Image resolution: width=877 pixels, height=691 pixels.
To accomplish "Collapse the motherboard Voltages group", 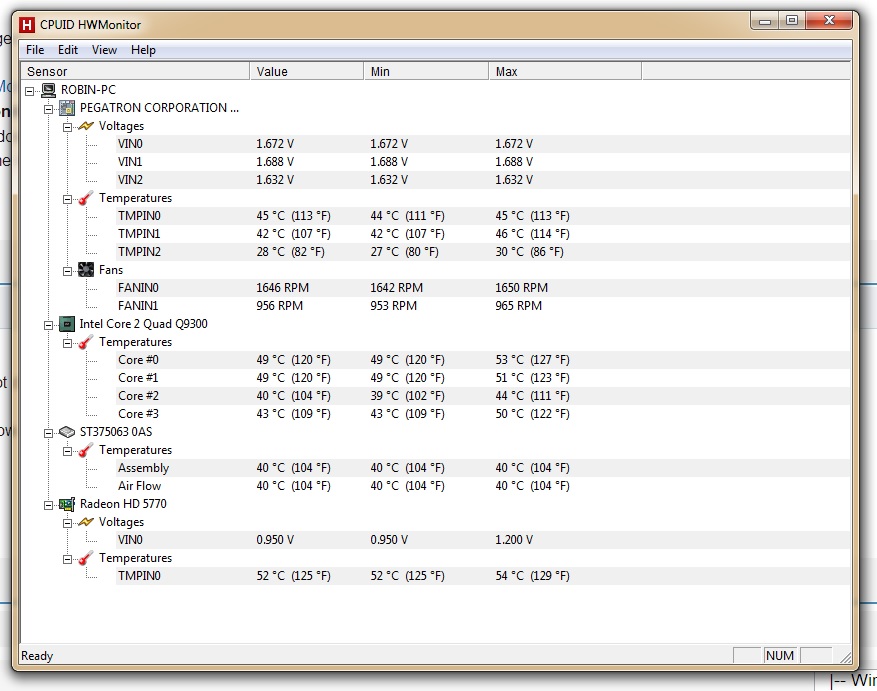I will [x=67, y=127].
